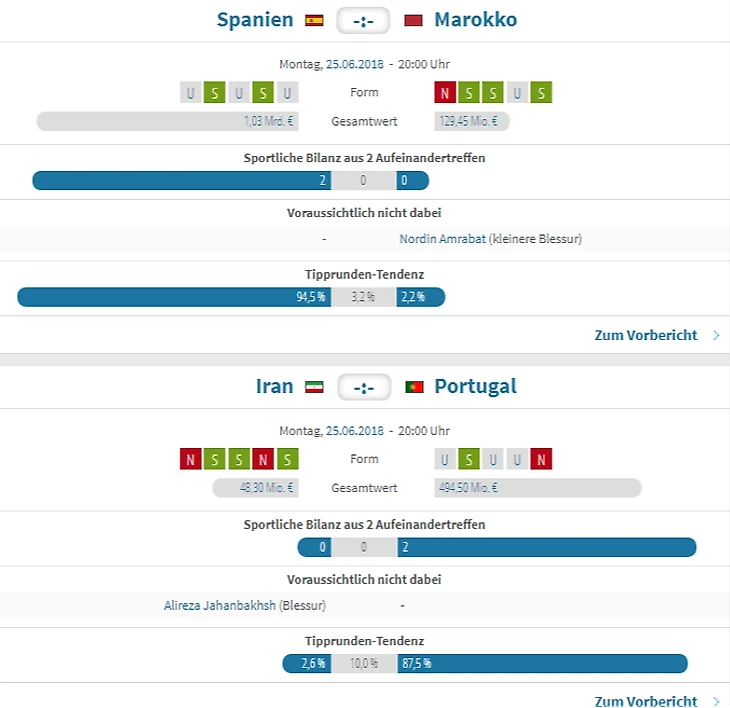730x708 pixels.
Task: Open the Spanien–Marokko score box
Action: coord(364,20)
